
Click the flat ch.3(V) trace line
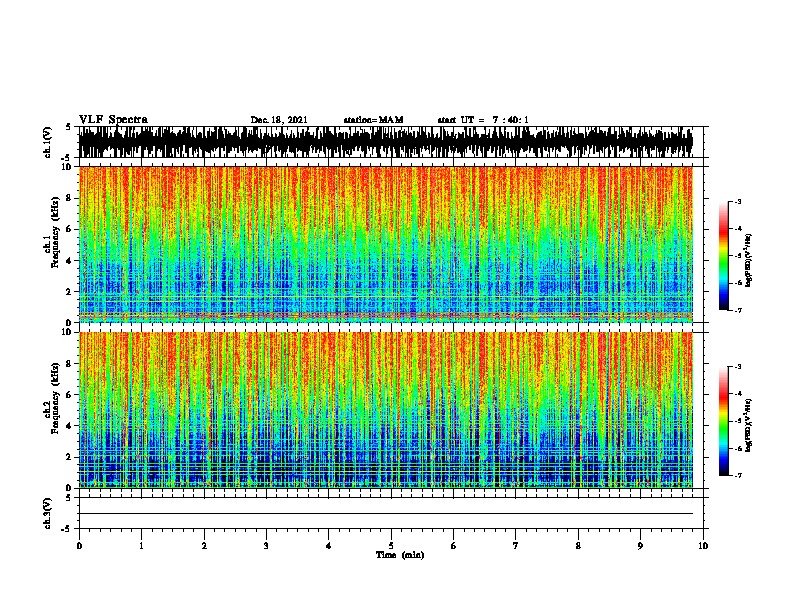(386, 514)
